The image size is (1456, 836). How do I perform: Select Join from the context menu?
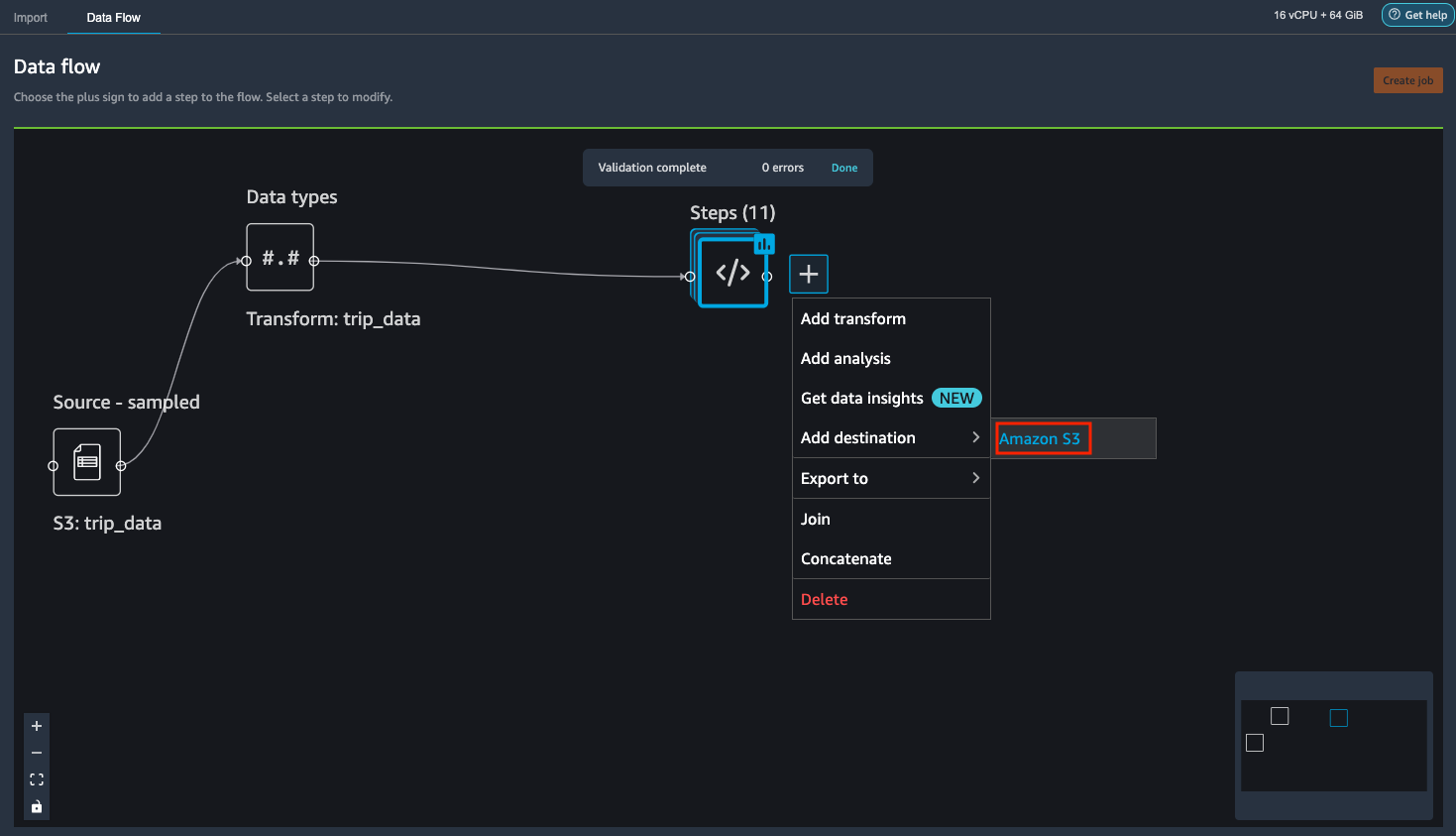891,519
